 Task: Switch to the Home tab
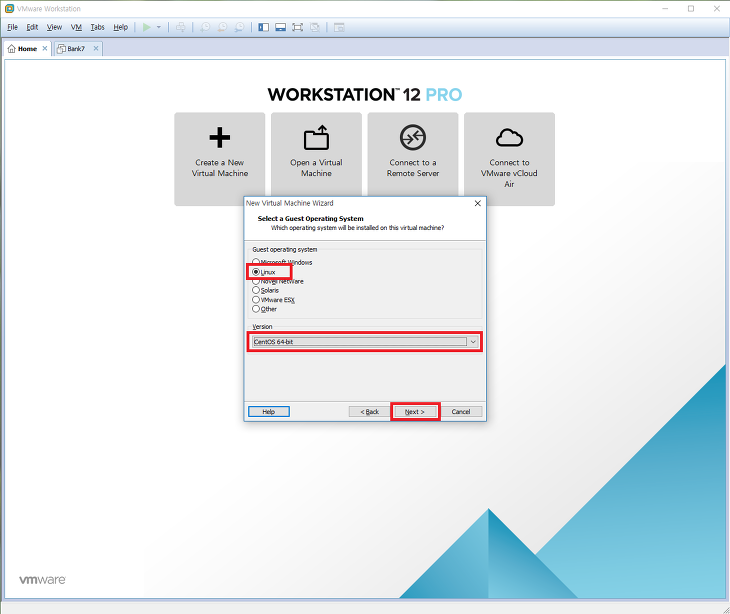27,48
